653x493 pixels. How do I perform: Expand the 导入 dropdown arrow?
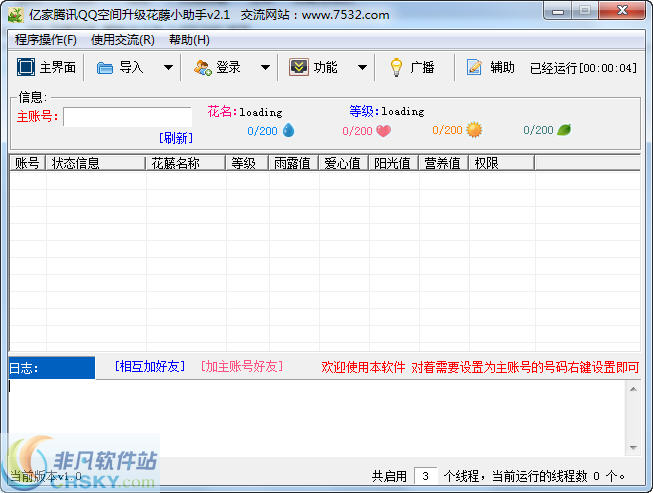click(168, 67)
